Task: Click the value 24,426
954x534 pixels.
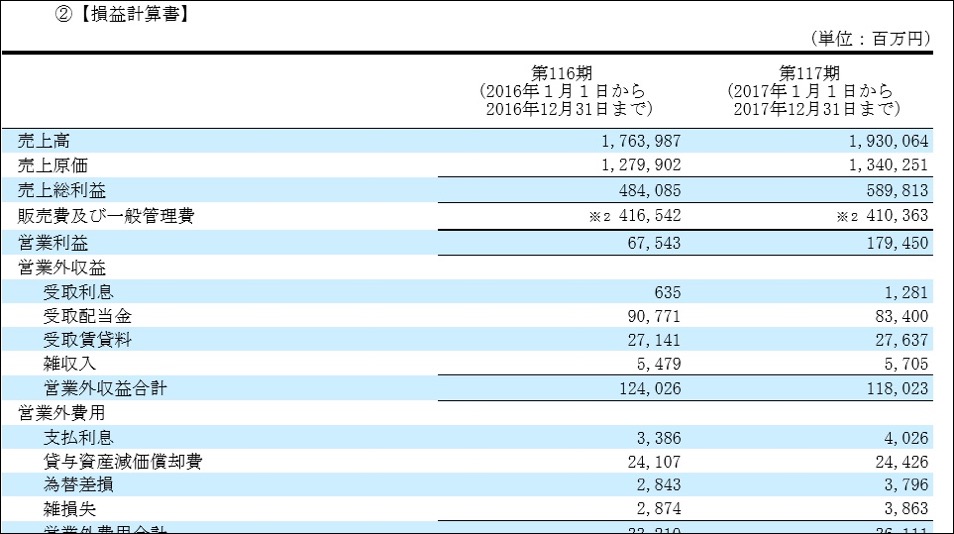Action: [x=902, y=462]
